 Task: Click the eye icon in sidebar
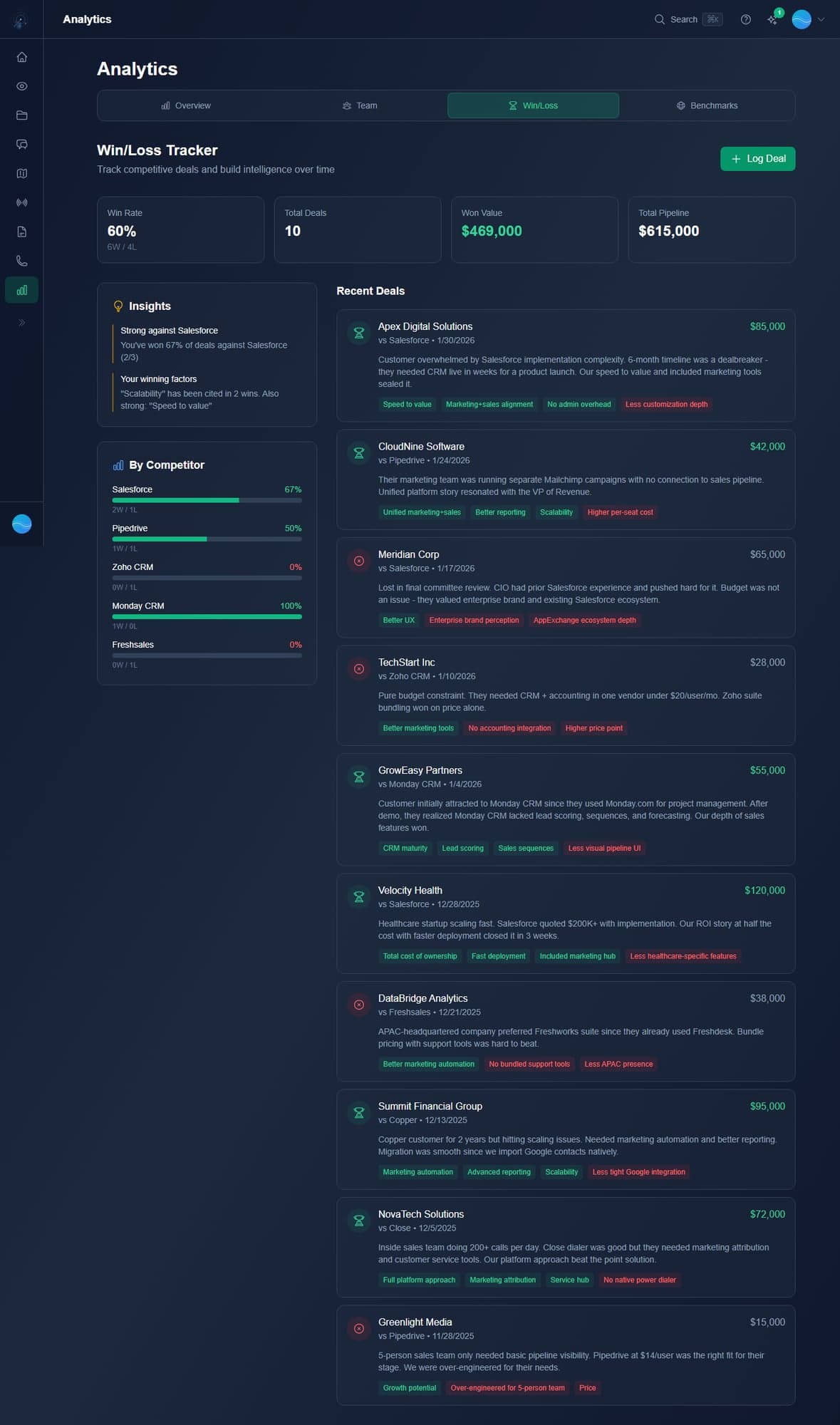click(21, 86)
